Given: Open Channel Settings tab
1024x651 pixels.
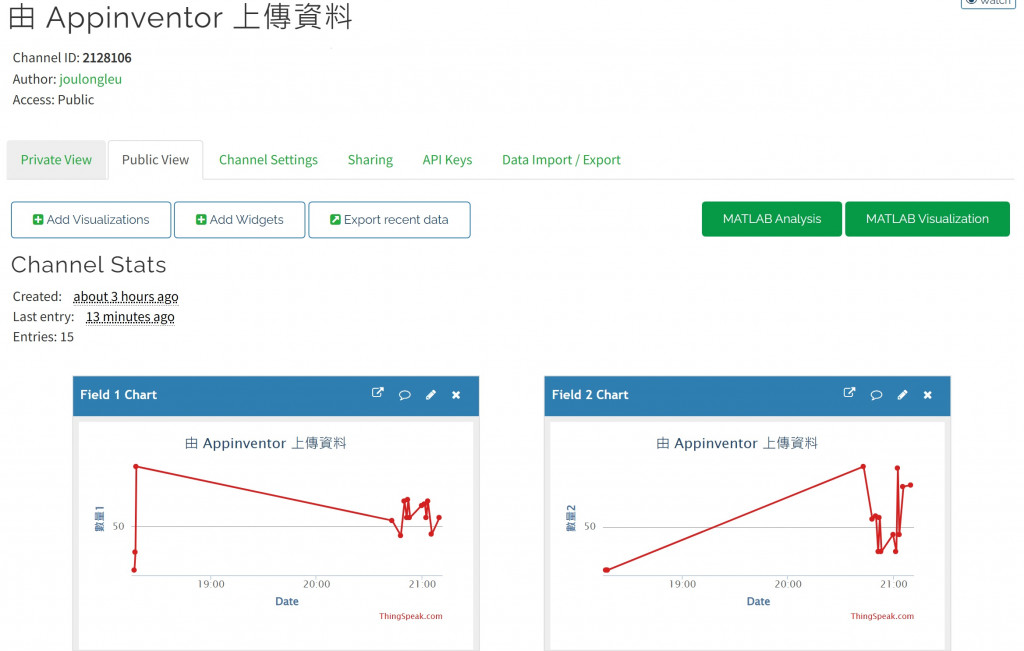Looking at the screenshot, I should pos(268,159).
